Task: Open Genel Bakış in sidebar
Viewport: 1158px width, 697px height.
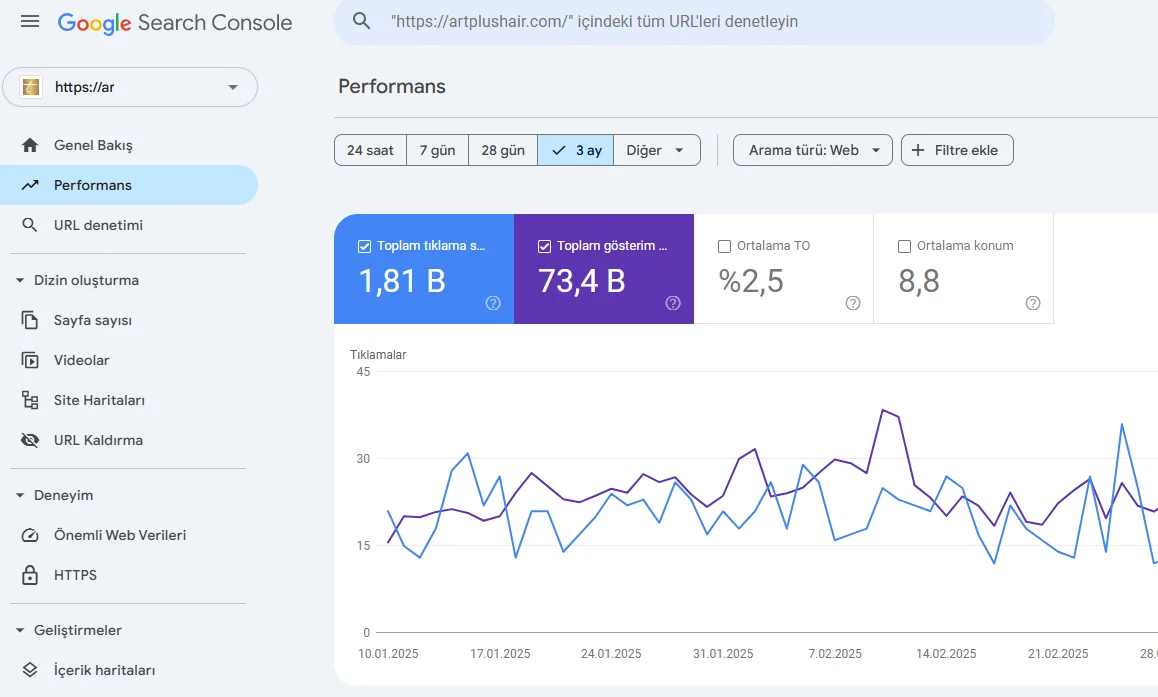Action: pyautogui.click(x=129, y=145)
